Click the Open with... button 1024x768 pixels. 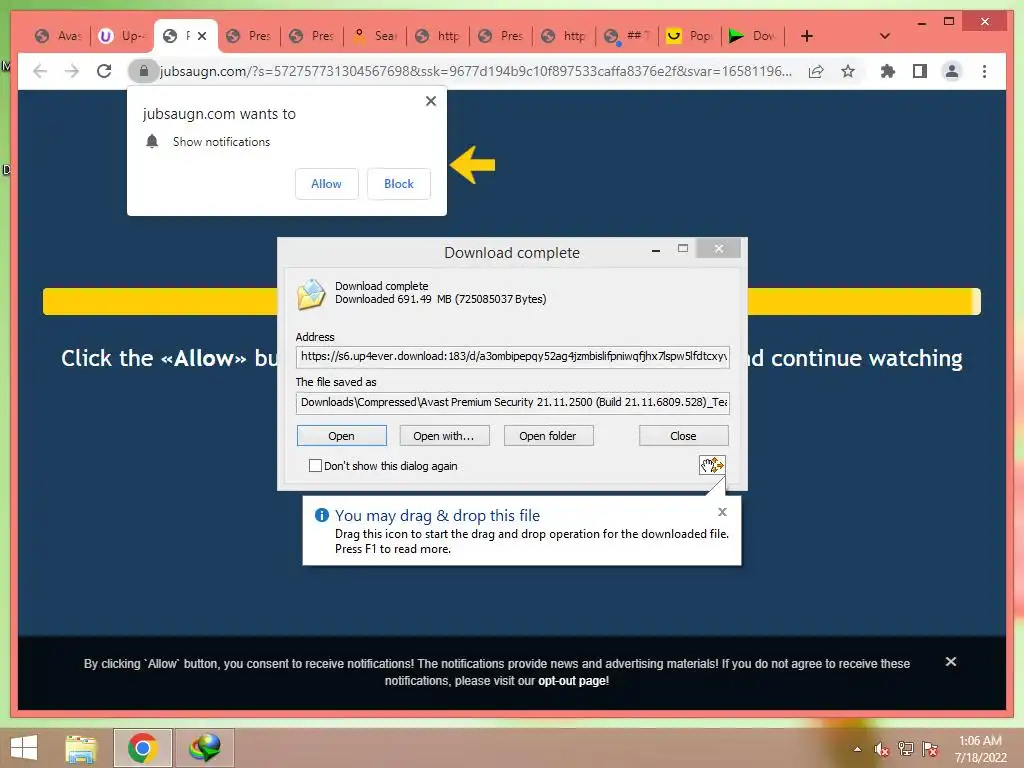444,436
